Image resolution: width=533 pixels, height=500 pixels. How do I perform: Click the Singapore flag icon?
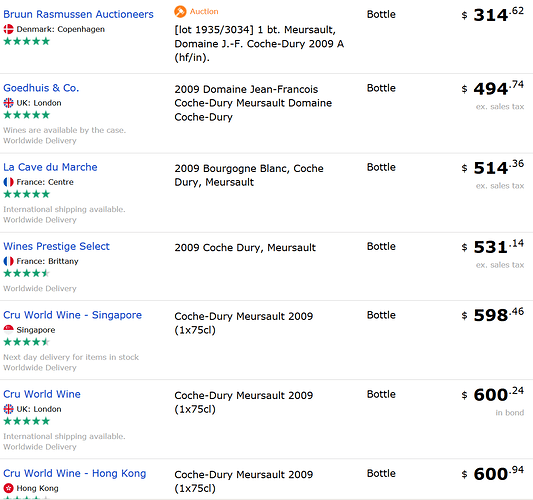(x=8, y=330)
